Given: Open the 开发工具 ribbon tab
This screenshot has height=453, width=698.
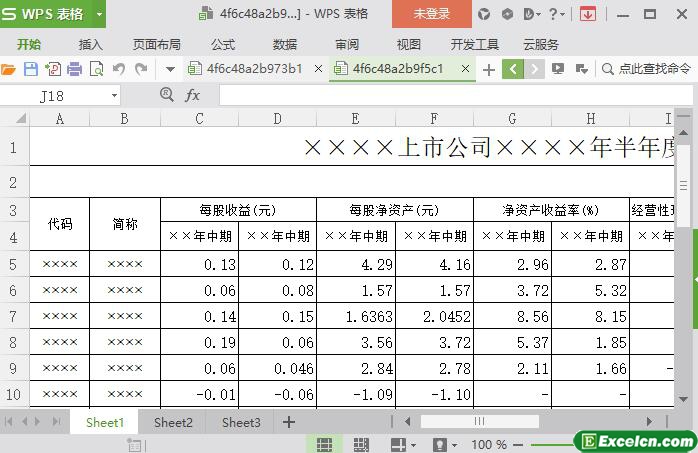Looking at the screenshot, I should tap(475, 44).
